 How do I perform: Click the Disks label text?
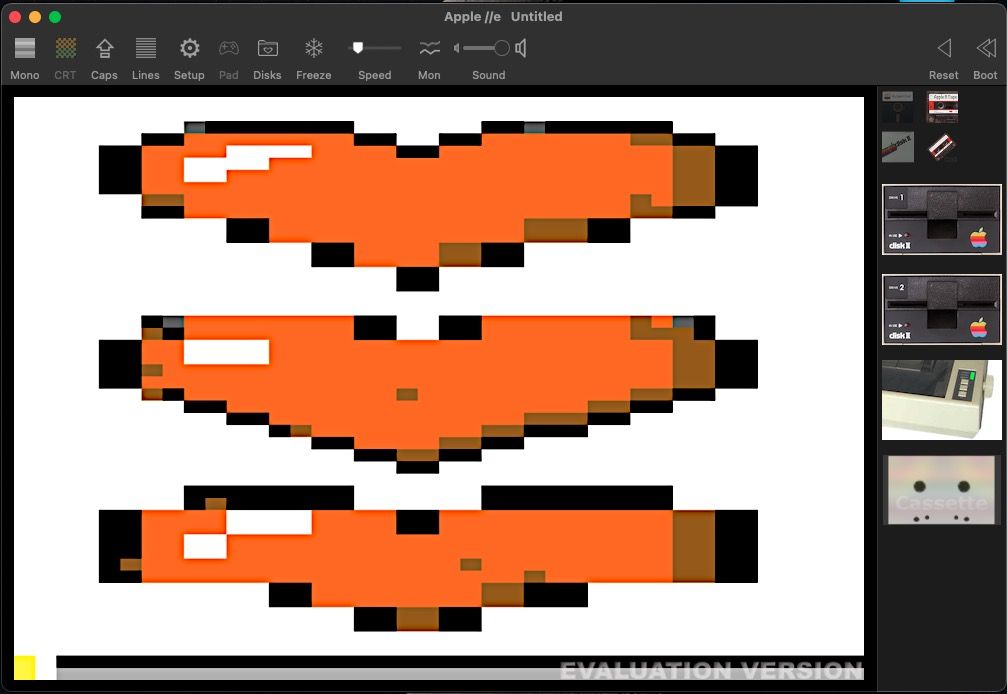(x=267, y=75)
